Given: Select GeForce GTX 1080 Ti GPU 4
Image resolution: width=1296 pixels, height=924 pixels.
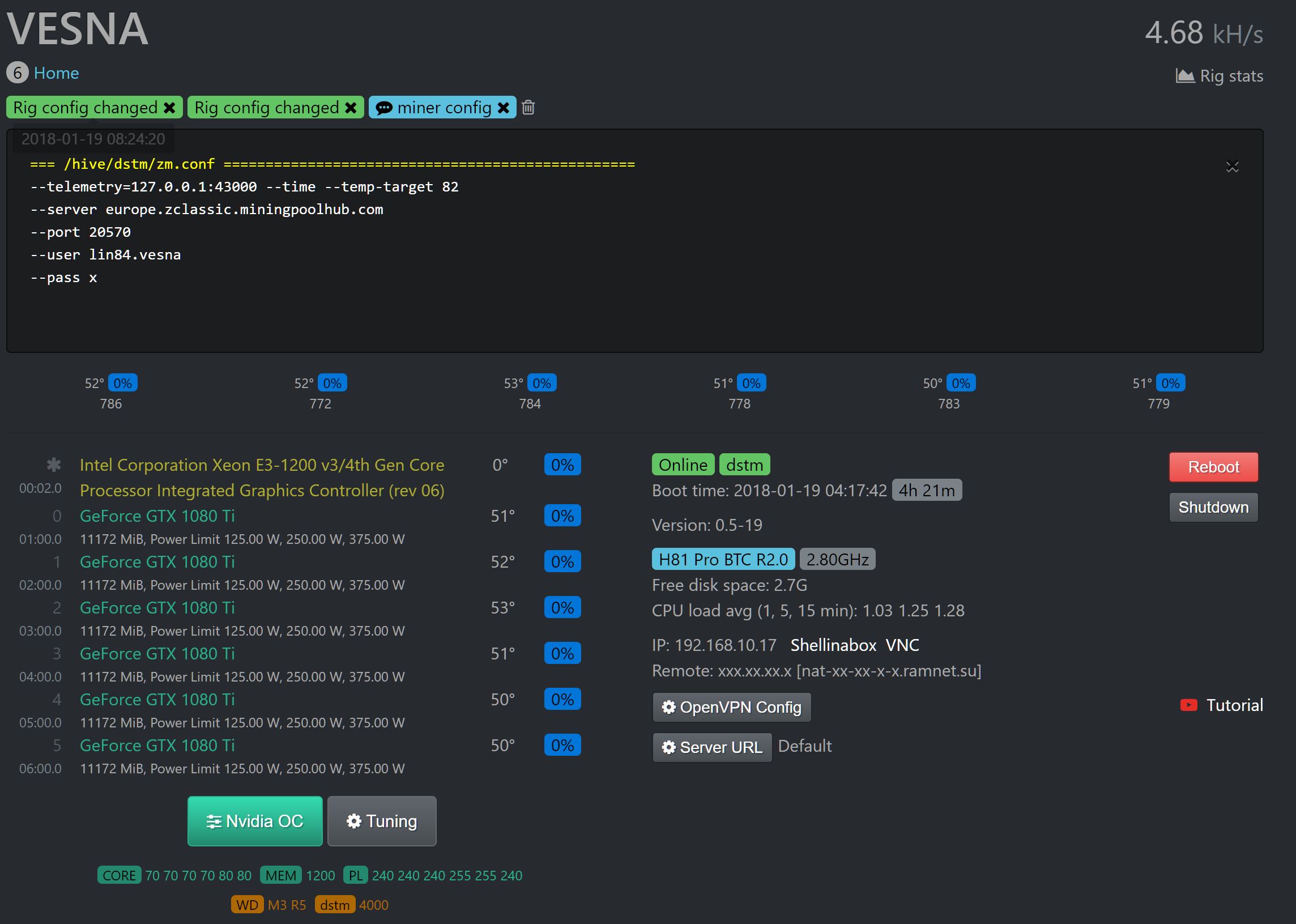Looking at the screenshot, I should (x=157, y=699).
